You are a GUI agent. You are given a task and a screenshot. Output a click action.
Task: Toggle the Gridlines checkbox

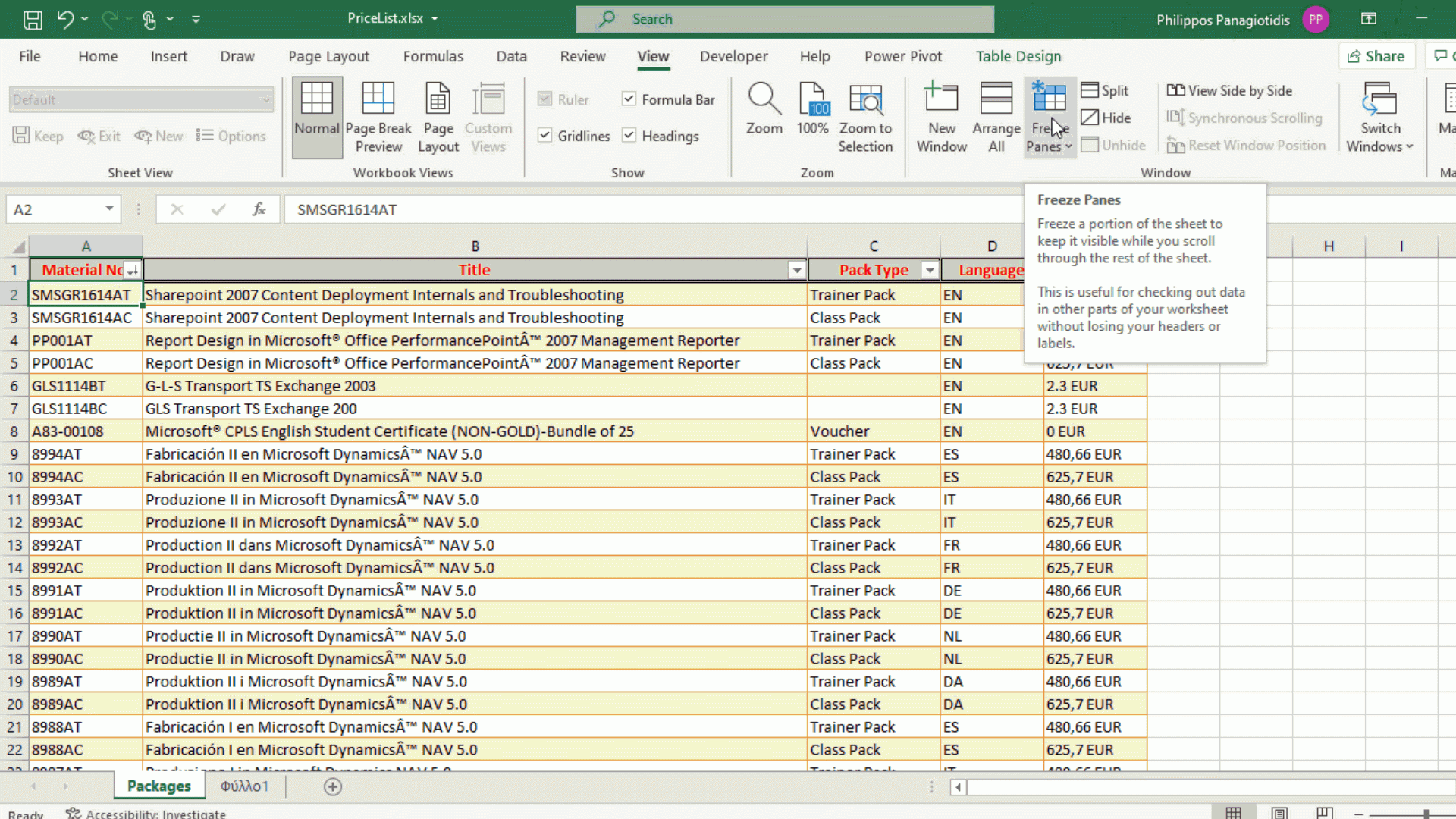click(544, 136)
